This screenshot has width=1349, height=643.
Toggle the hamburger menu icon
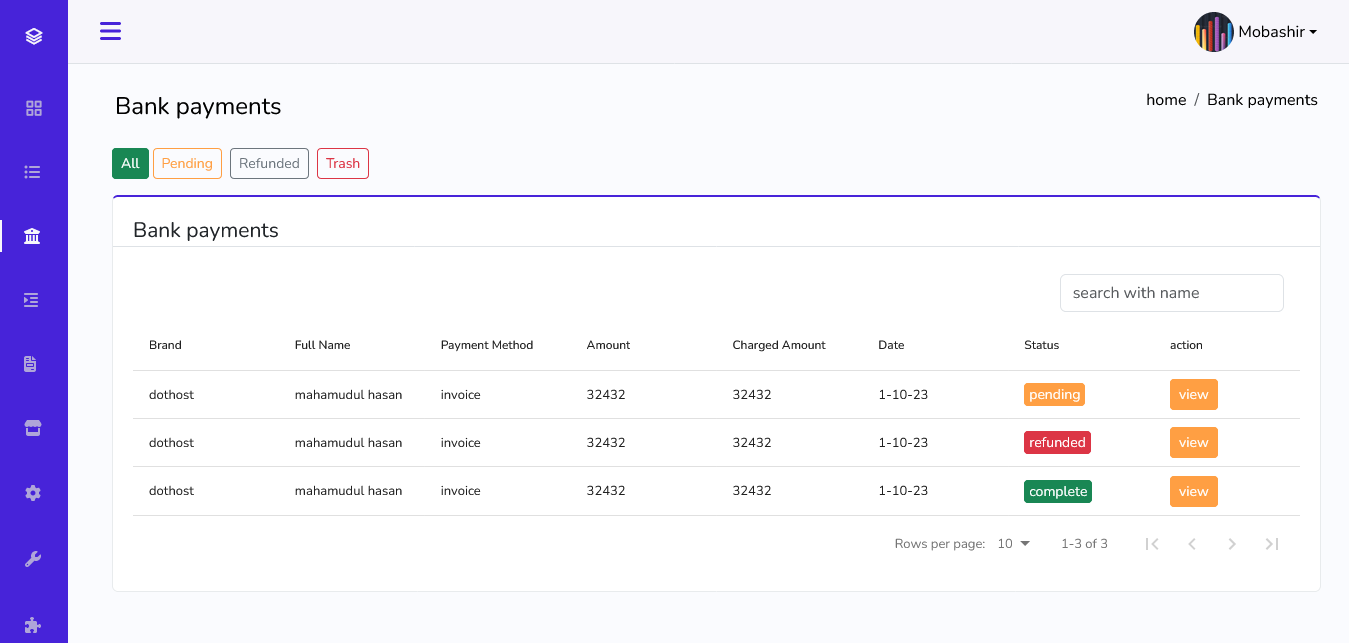tap(110, 31)
